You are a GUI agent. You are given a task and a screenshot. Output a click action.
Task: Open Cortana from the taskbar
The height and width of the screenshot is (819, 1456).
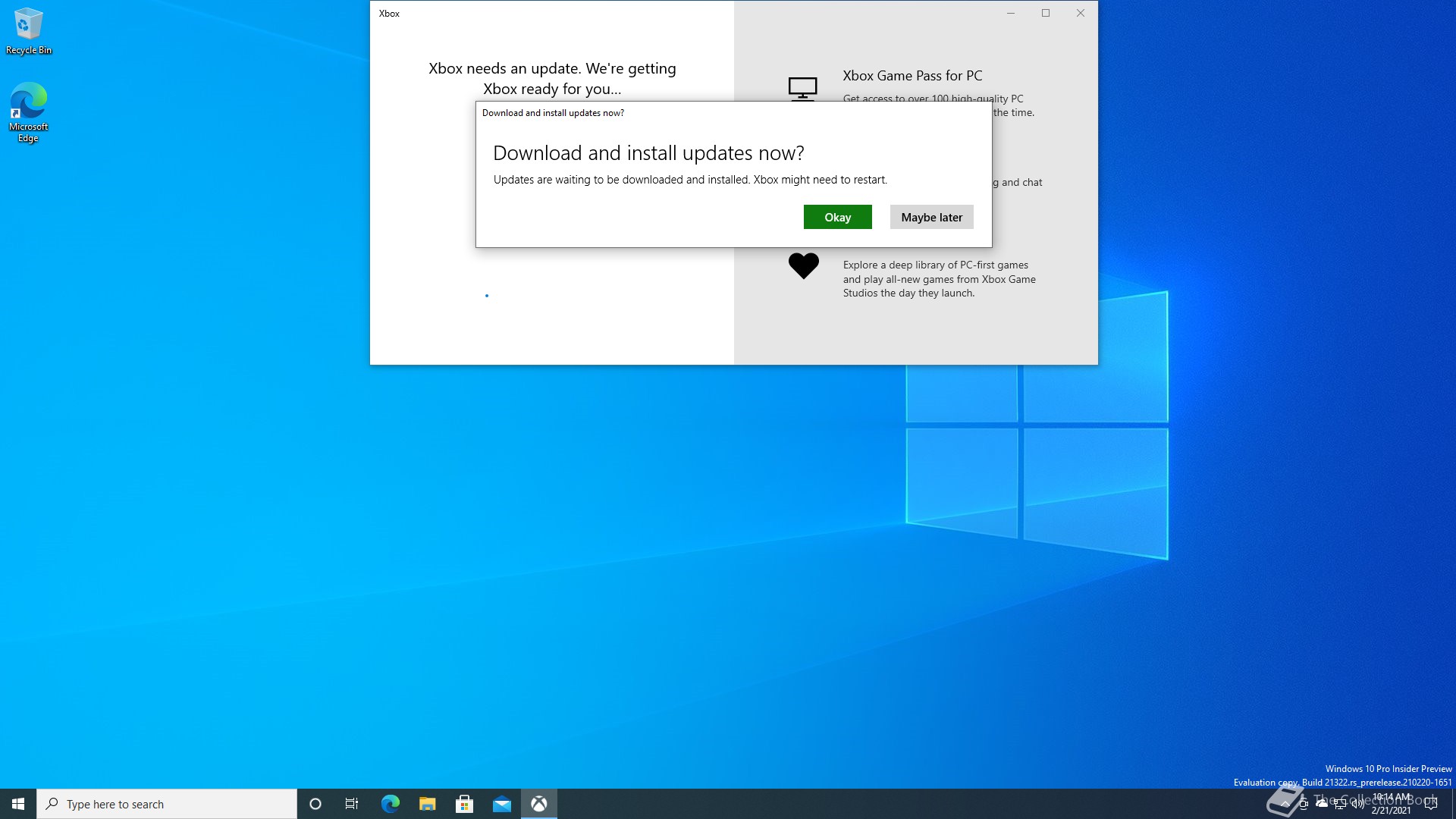point(315,804)
